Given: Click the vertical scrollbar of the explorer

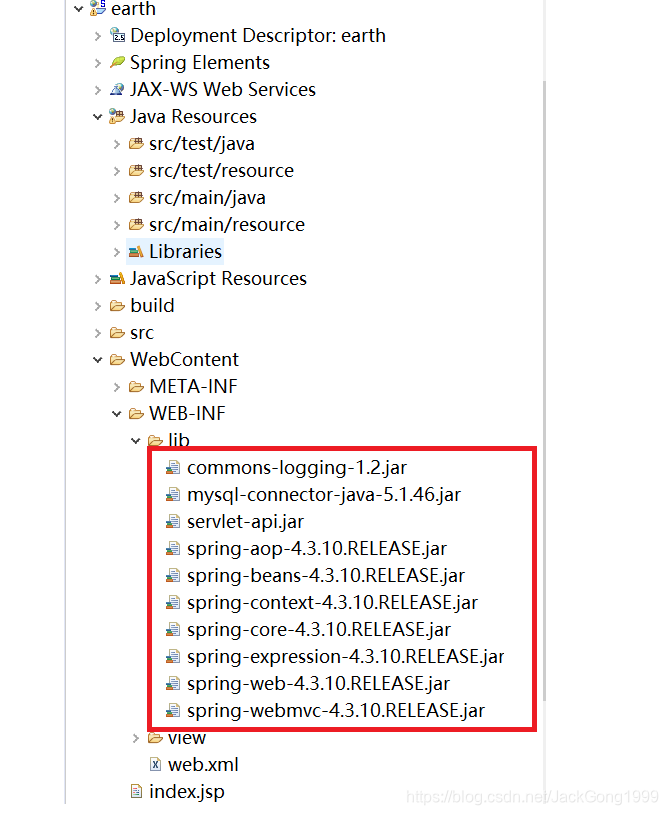Looking at the screenshot, I should (x=544, y=390).
